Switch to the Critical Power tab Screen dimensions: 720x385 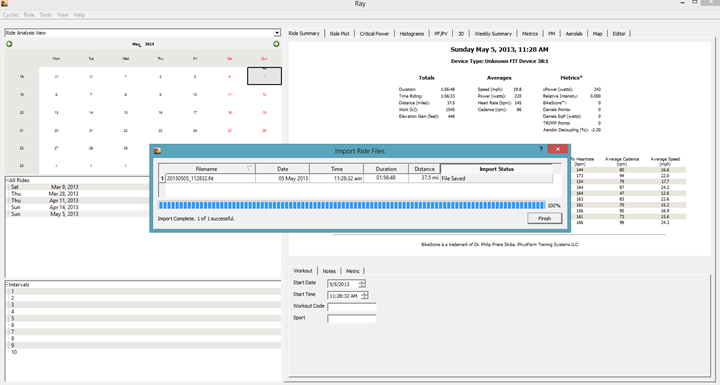(374, 34)
